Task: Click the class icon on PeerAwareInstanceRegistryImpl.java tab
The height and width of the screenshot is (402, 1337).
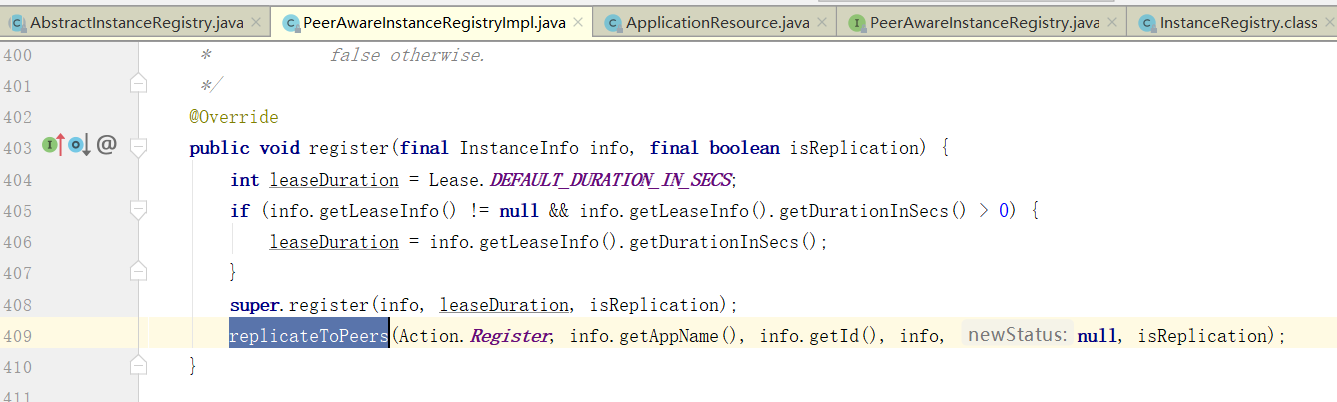Action: point(289,23)
